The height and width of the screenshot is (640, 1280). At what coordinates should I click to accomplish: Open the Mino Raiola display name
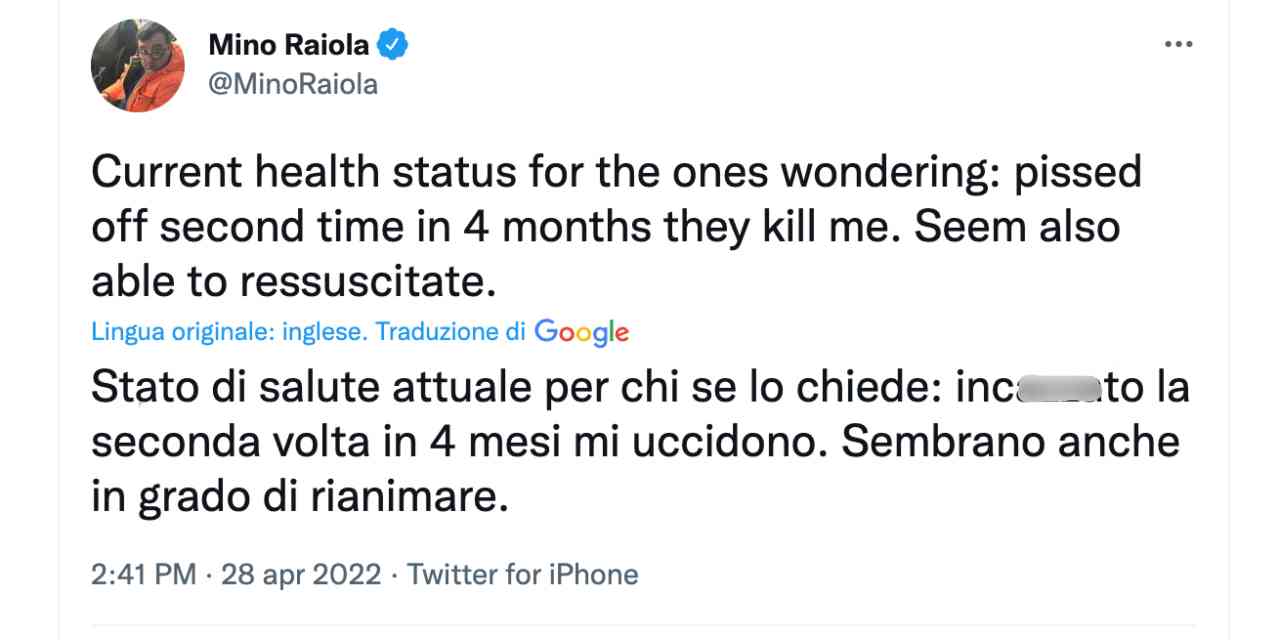click(x=289, y=45)
